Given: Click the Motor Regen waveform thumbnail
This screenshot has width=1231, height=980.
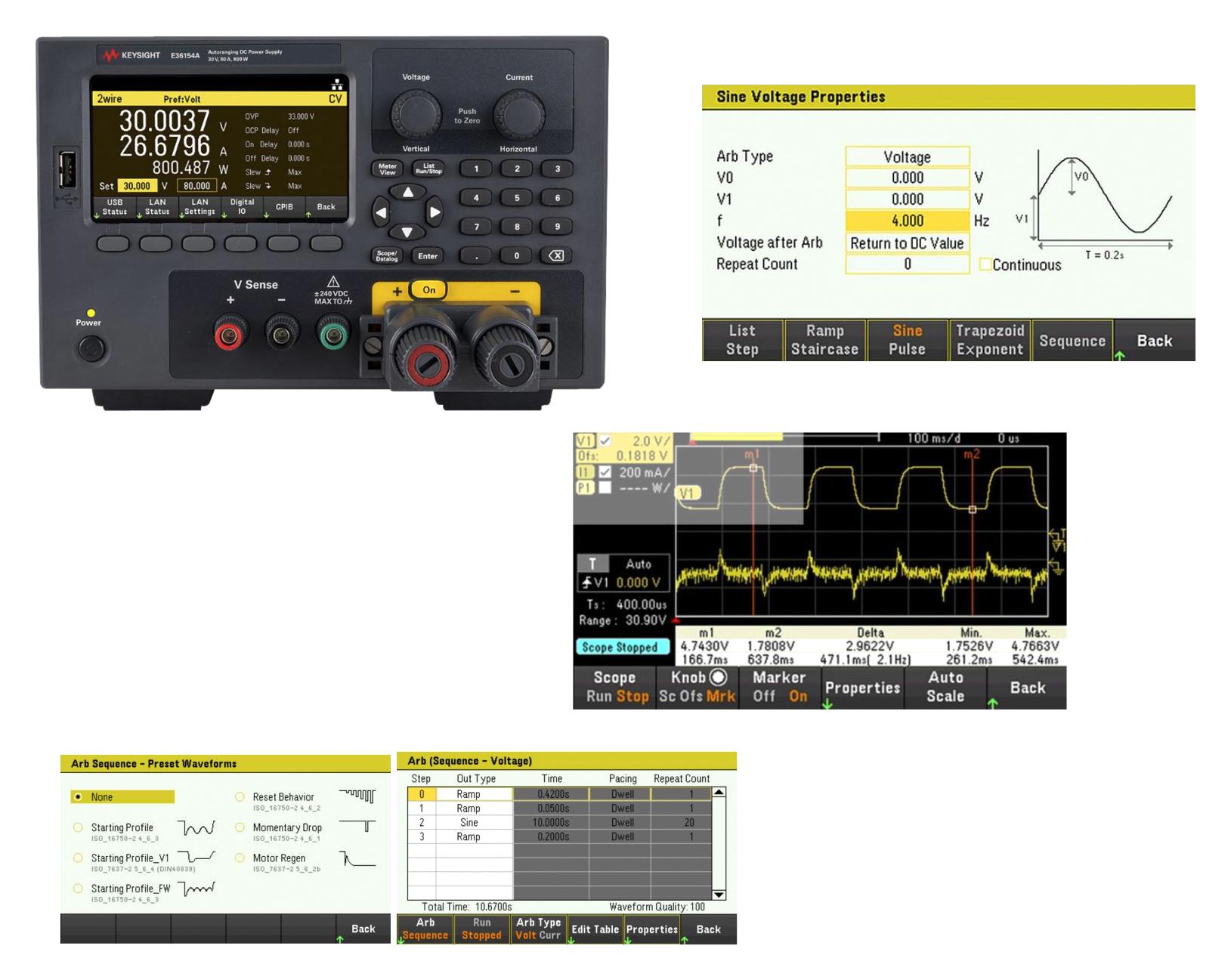Looking at the screenshot, I should [x=357, y=858].
